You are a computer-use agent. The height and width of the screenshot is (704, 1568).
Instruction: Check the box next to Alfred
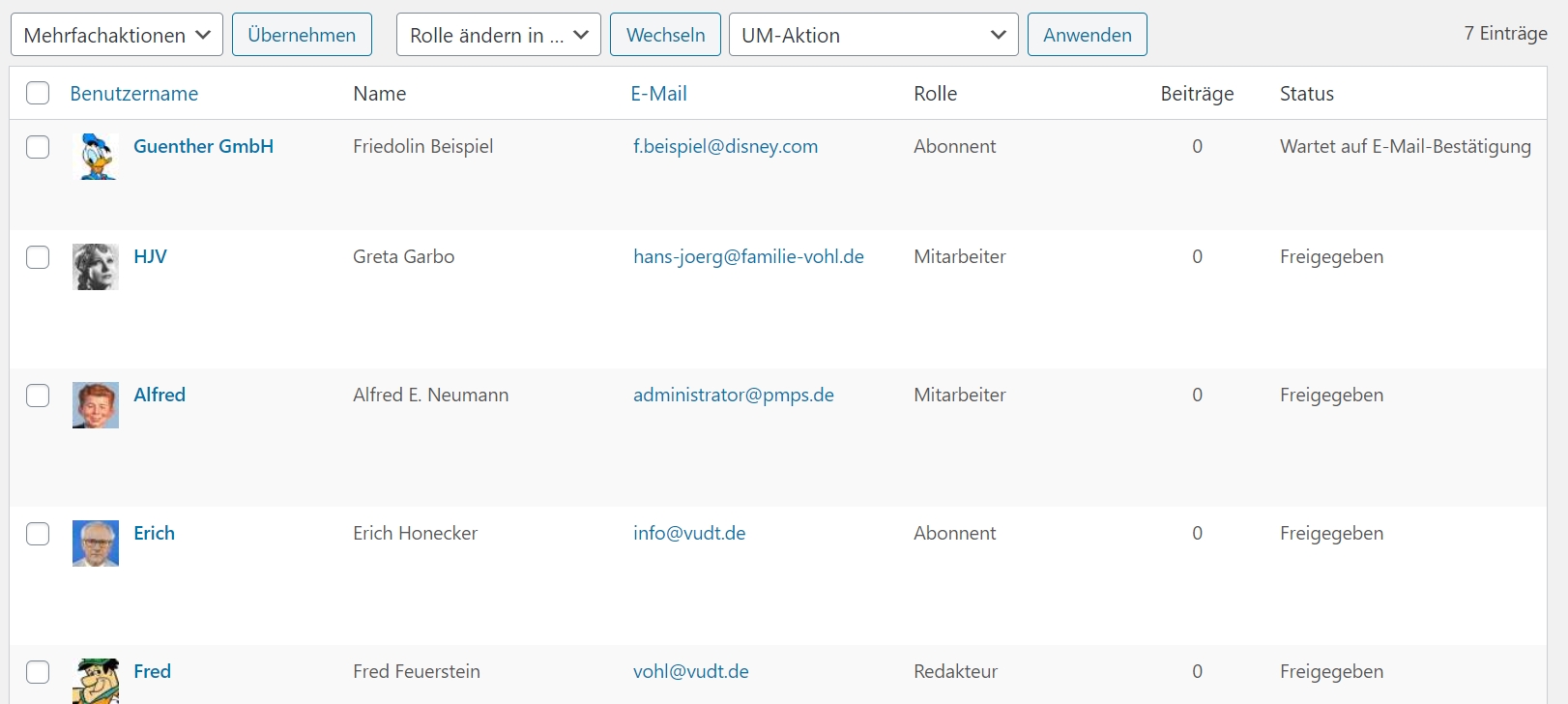(38, 396)
